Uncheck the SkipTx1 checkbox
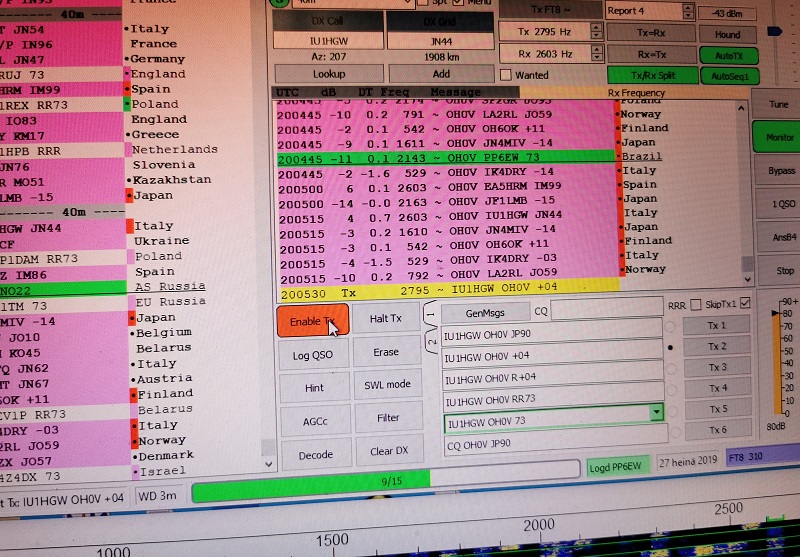Screen dimensions: 800x557 (745, 302)
